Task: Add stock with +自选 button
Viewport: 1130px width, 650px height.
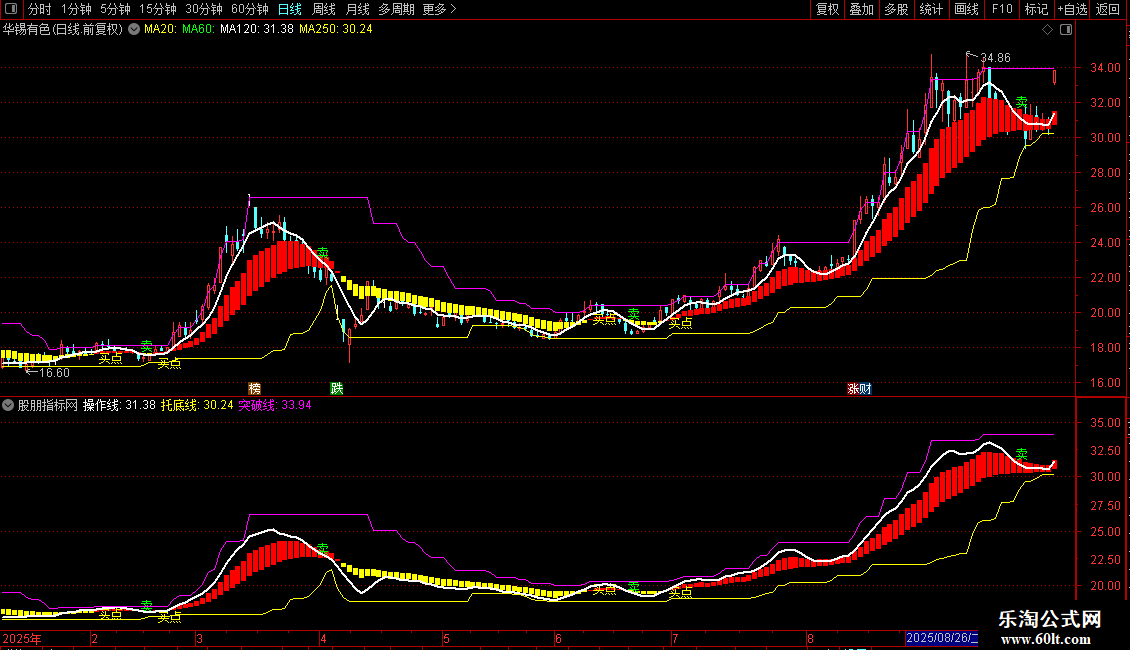Action: pyautogui.click(x=1072, y=9)
